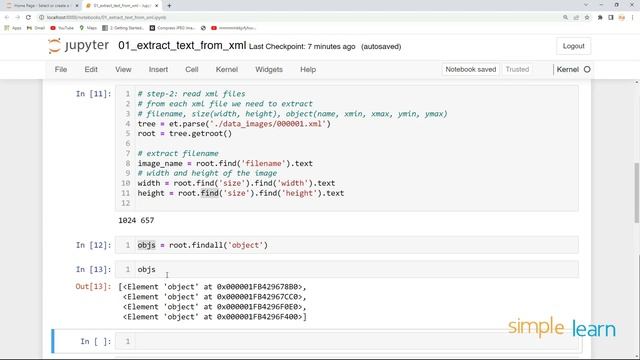Open the Edit menu
Image resolution: width=640 pixels, height=360 pixels.
click(91, 69)
